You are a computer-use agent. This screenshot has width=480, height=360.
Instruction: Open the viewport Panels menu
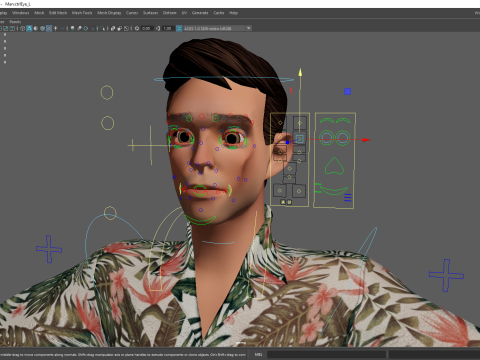(15, 22)
